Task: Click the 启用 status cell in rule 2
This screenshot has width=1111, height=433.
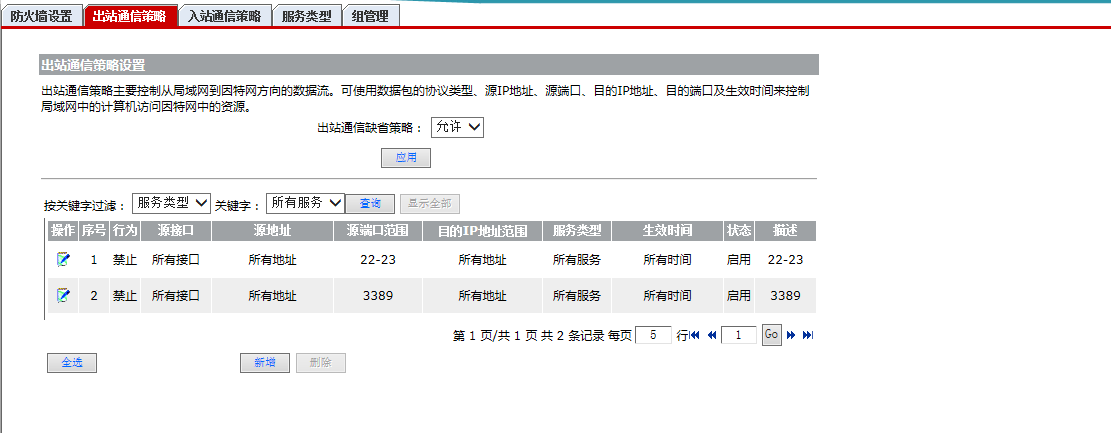Action: point(738,296)
